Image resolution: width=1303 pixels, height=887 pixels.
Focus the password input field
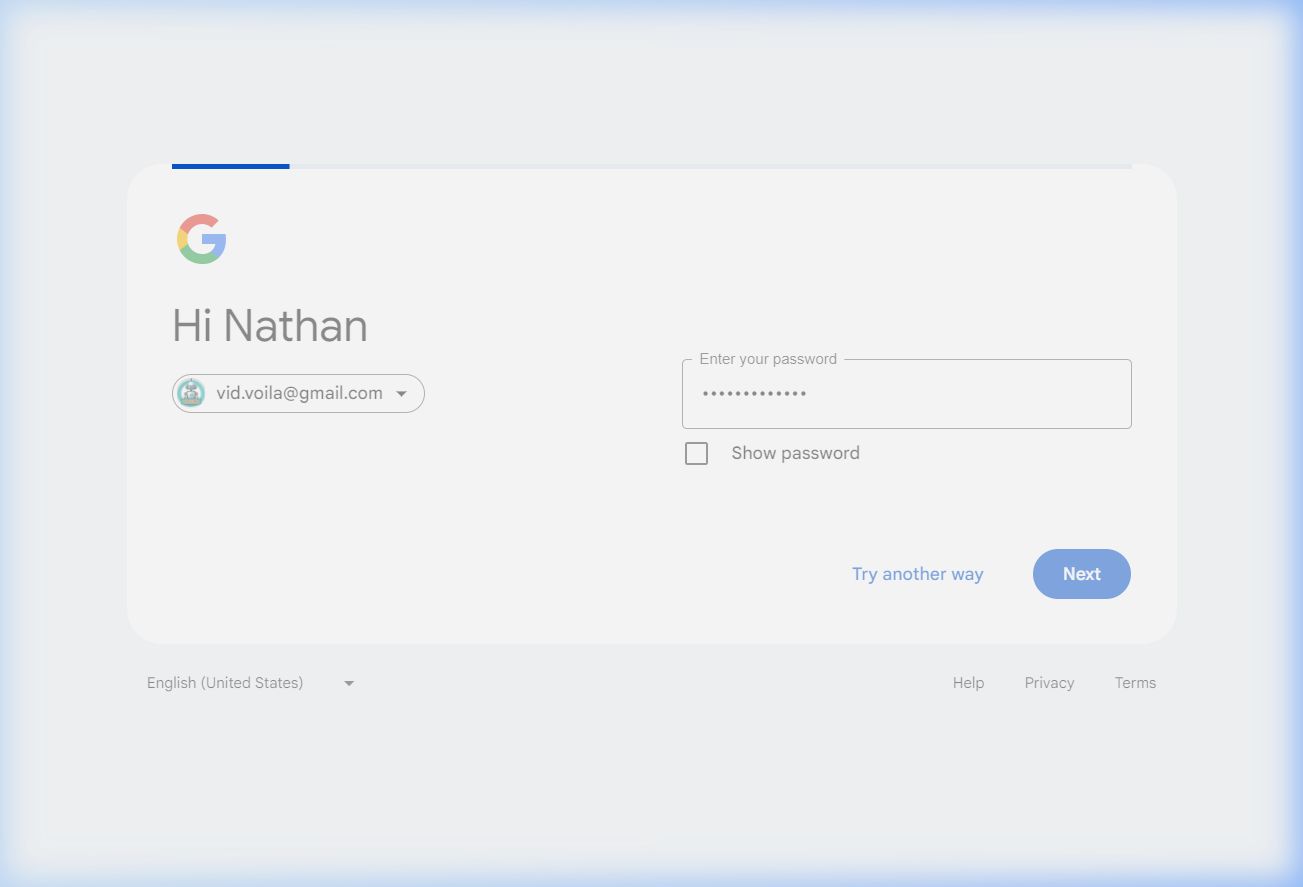906,394
